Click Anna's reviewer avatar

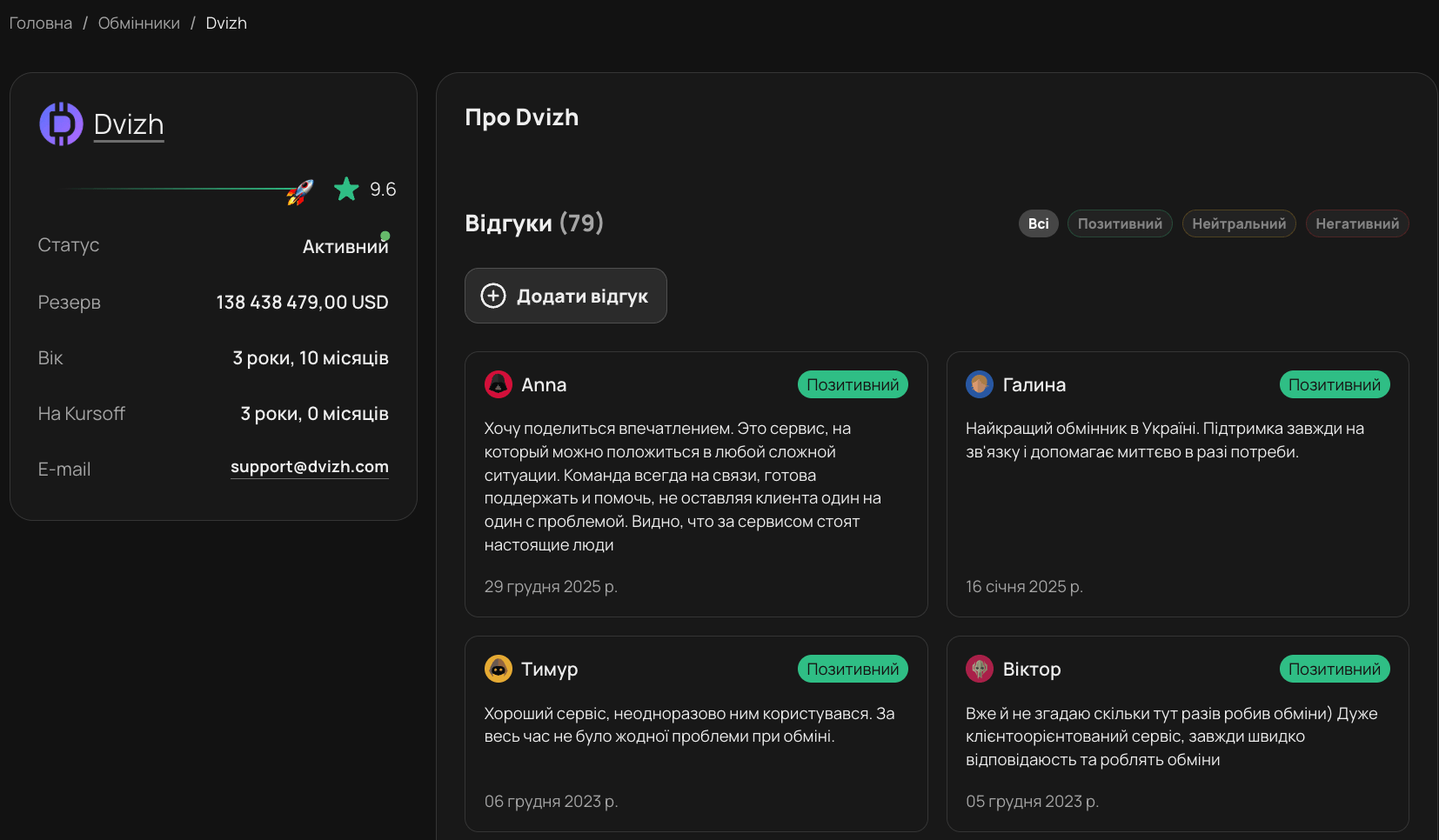click(499, 384)
